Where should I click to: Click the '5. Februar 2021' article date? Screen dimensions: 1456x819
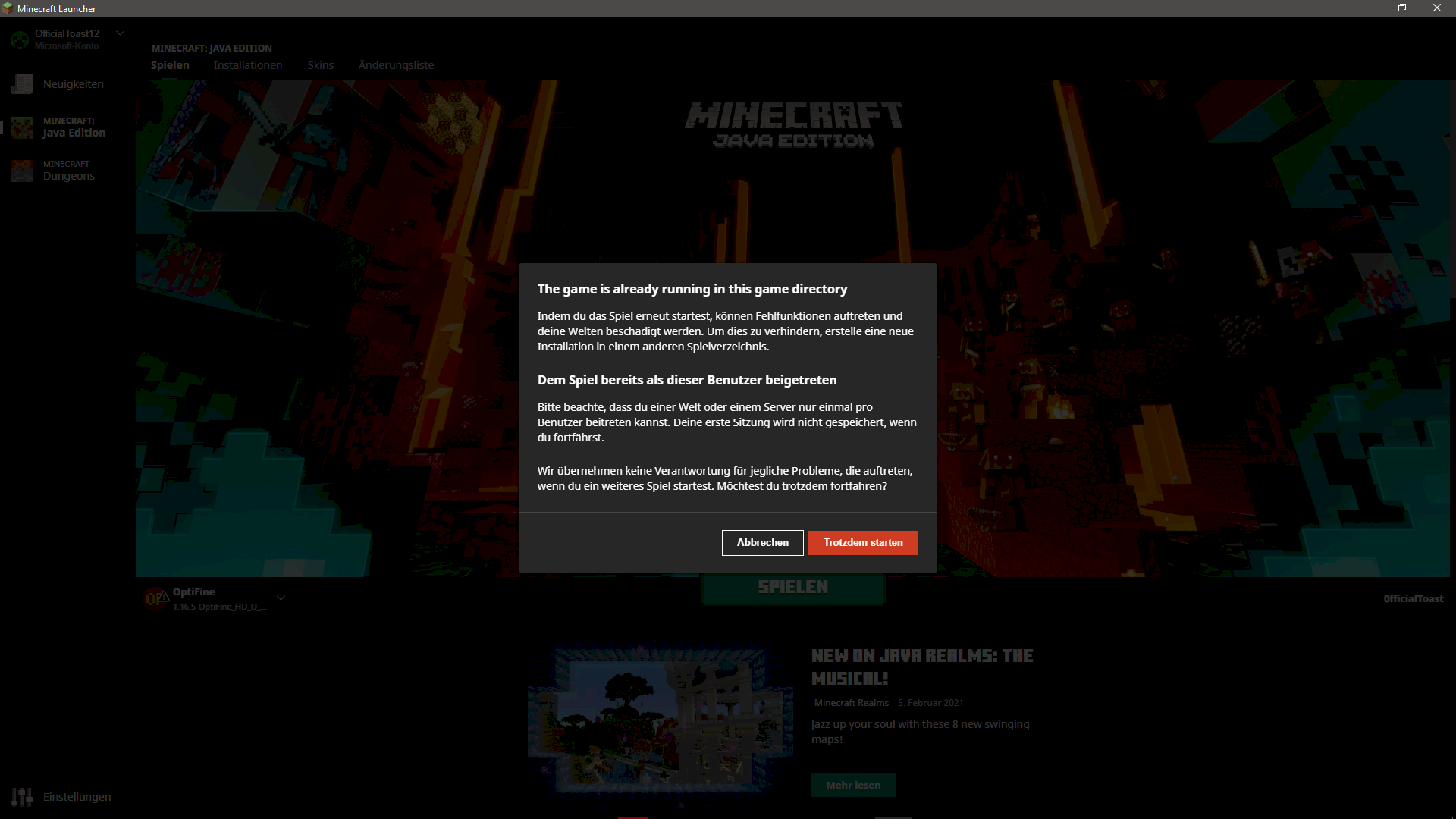point(930,703)
